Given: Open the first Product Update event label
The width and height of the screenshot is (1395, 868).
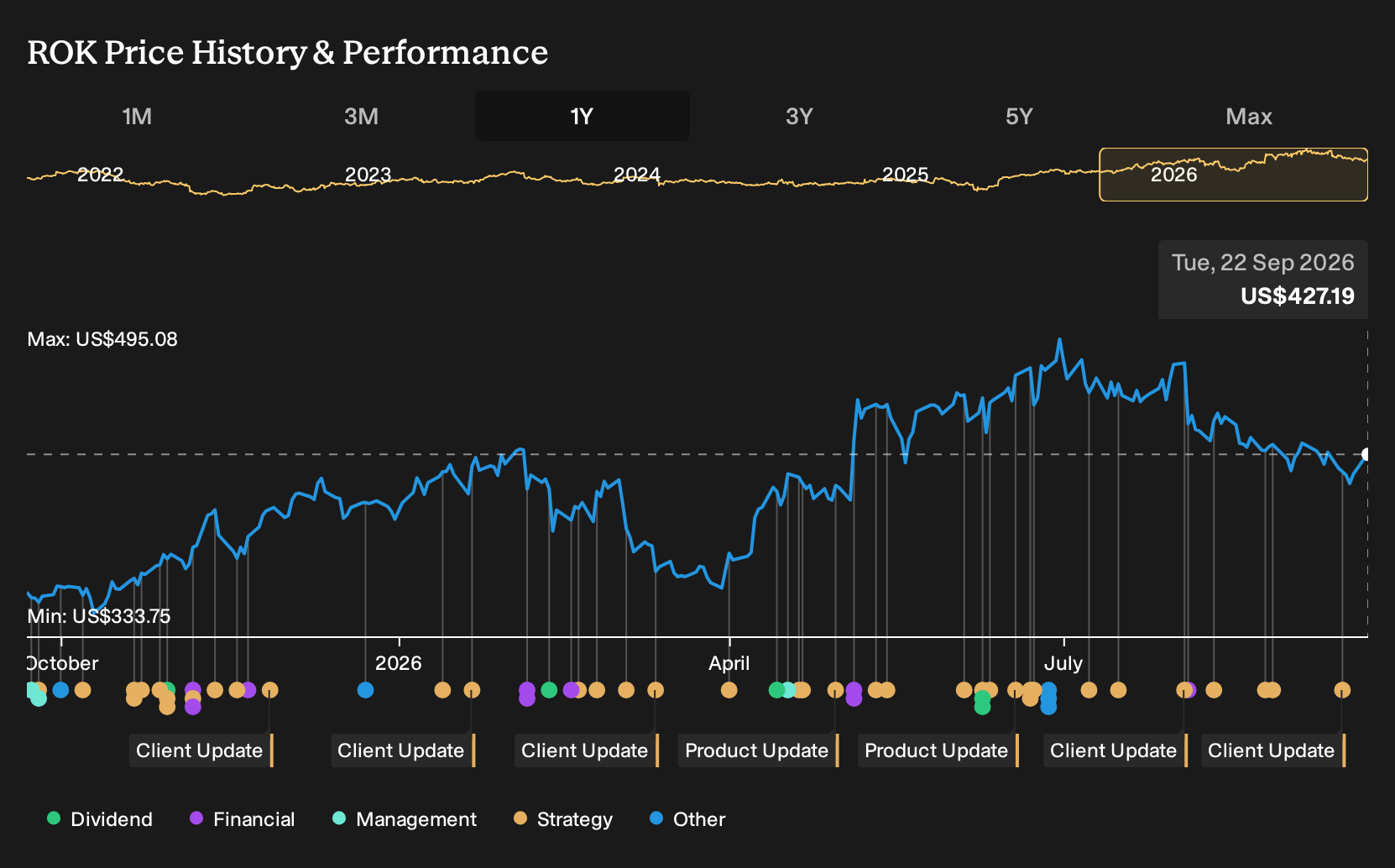Looking at the screenshot, I should click(759, 750).
